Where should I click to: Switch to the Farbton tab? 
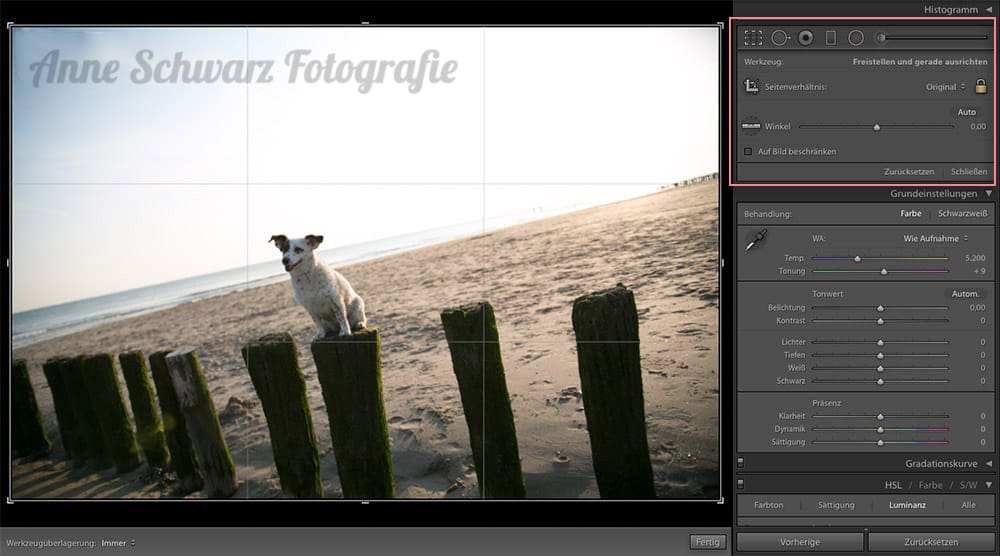(768, 505)
